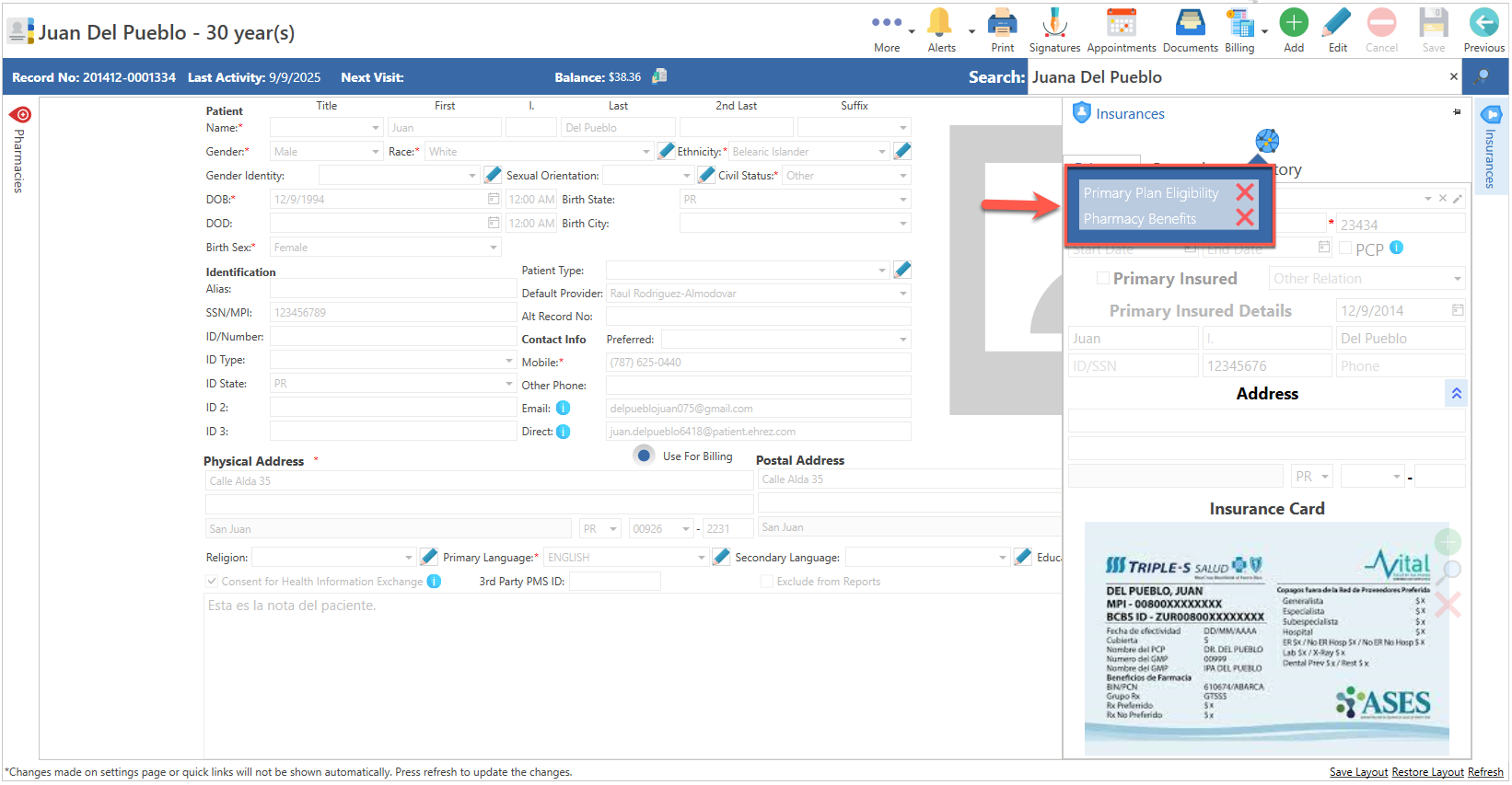Toggle the Use For Billing radio button
The image size is (1512, 785).
coord(644,455)
